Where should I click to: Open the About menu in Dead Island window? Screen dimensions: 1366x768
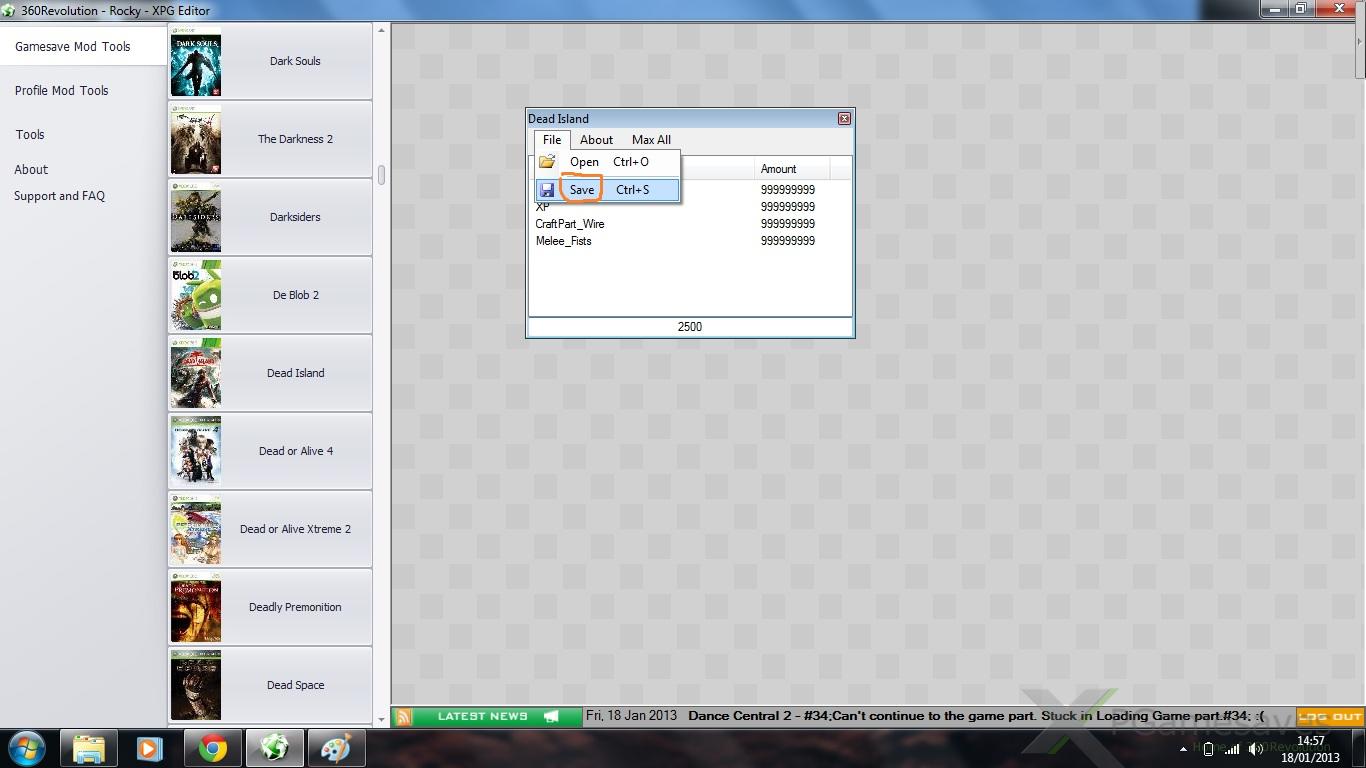coord(596,140)
